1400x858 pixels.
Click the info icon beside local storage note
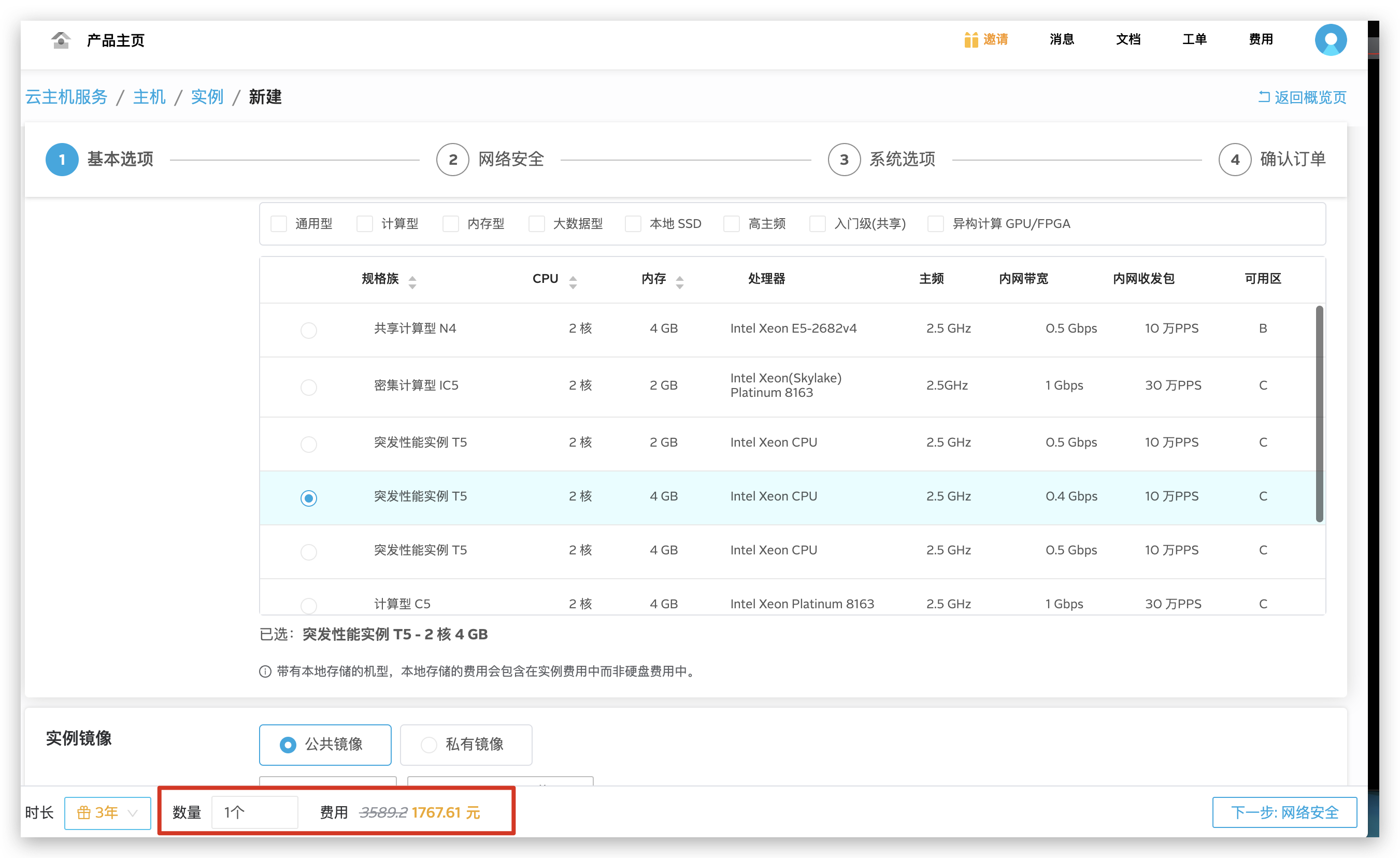(x=265, y=671)
